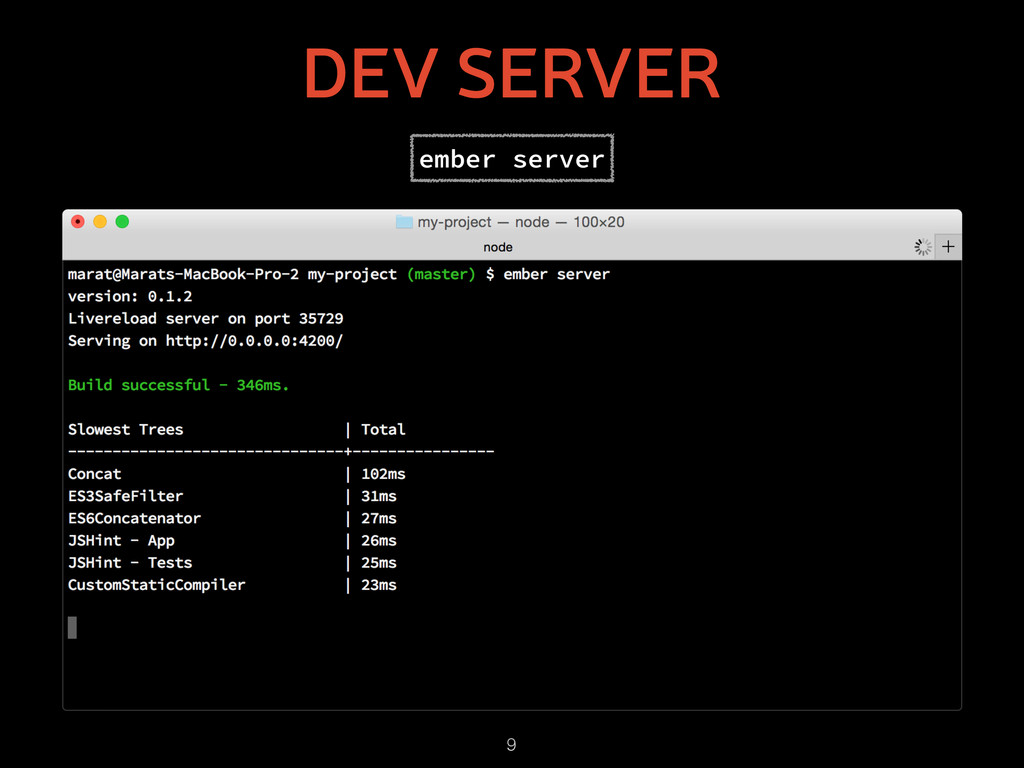Click the 25ms value

pyautogui.click(x=379, y=563)
